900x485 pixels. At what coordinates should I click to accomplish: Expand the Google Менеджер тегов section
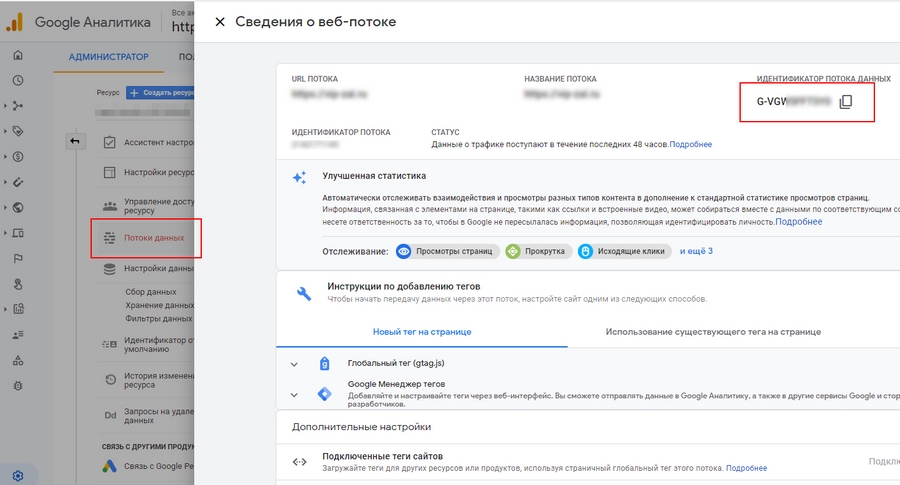(294, 395)
